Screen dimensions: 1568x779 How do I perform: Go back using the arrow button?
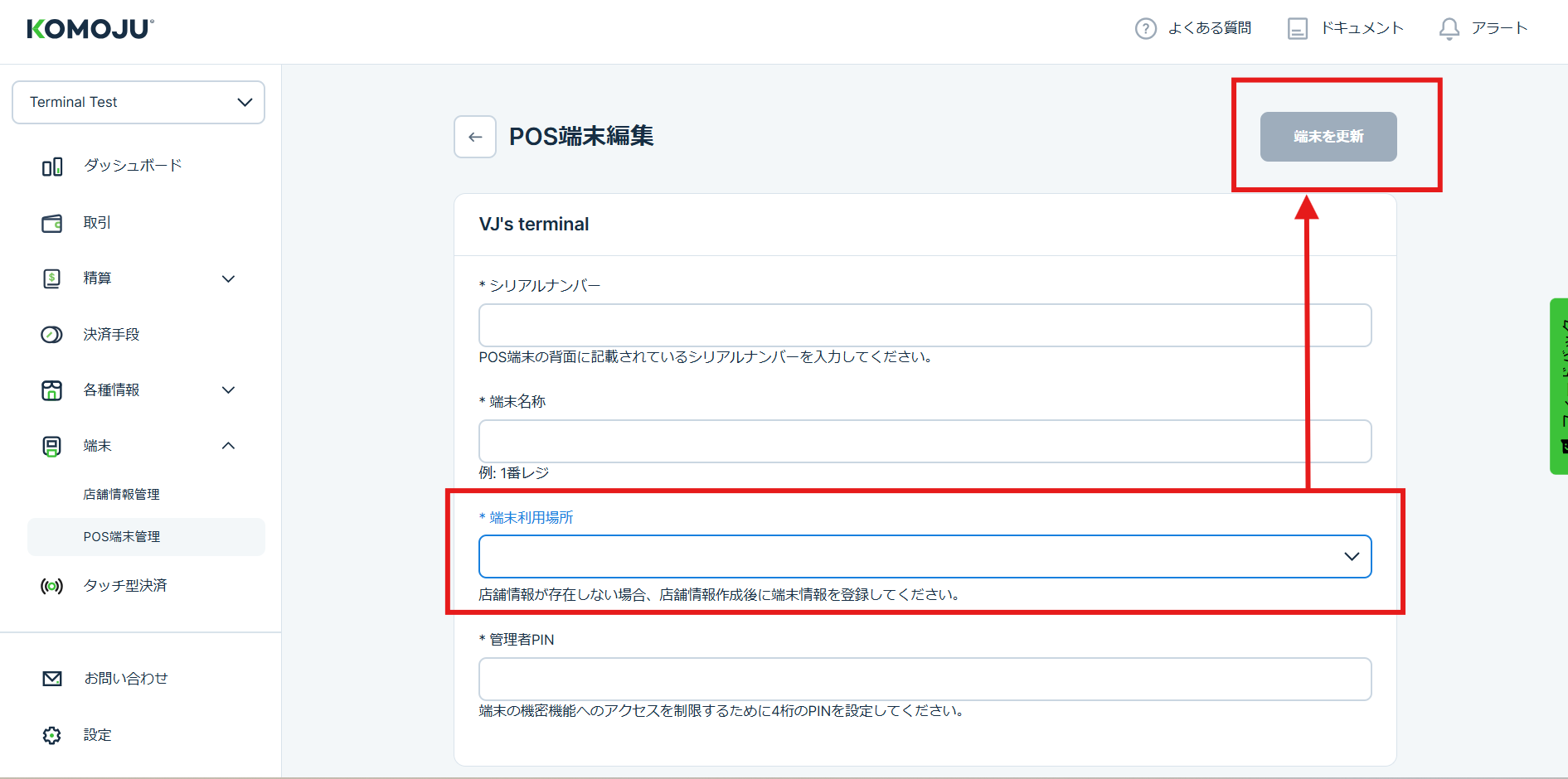pos(475,137)
